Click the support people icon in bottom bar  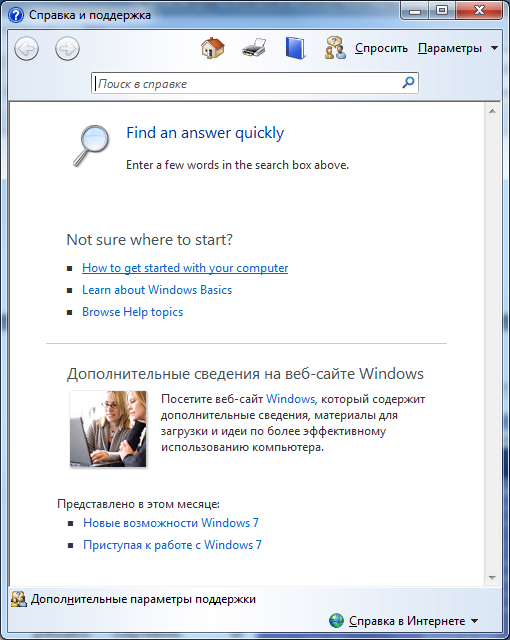click(19, 599)
